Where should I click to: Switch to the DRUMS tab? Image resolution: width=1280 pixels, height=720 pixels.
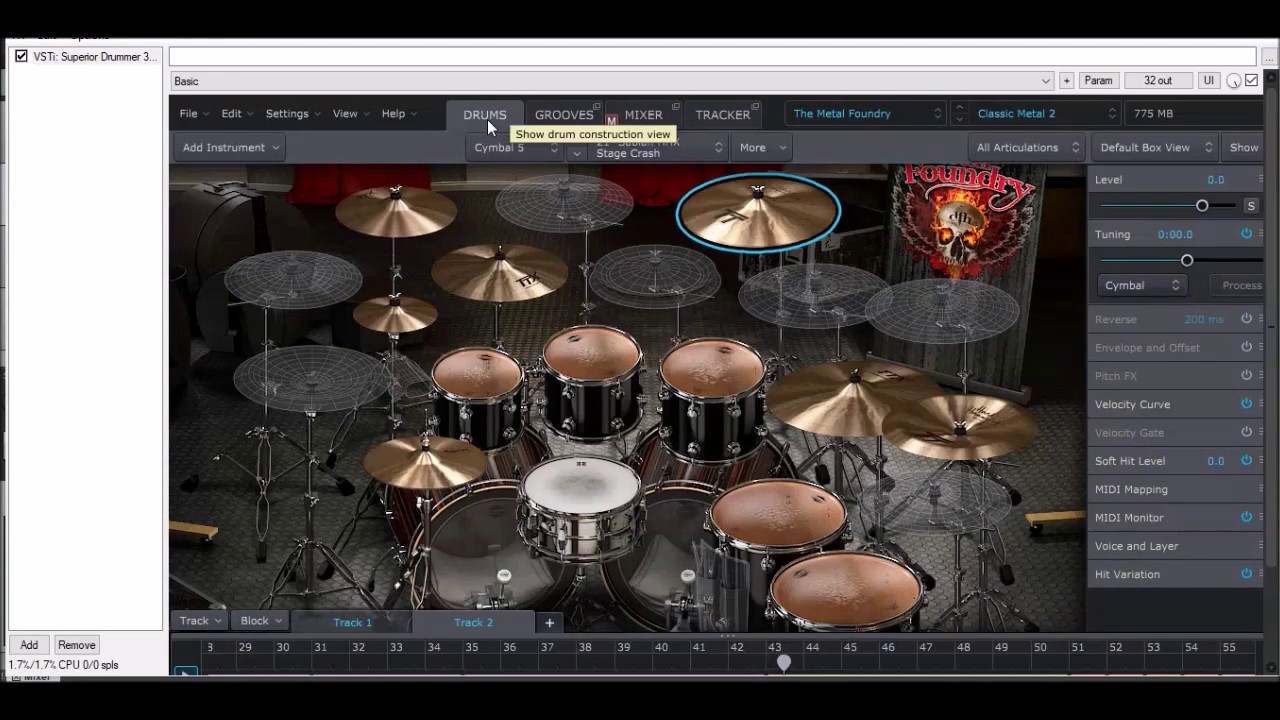point(485,115)
